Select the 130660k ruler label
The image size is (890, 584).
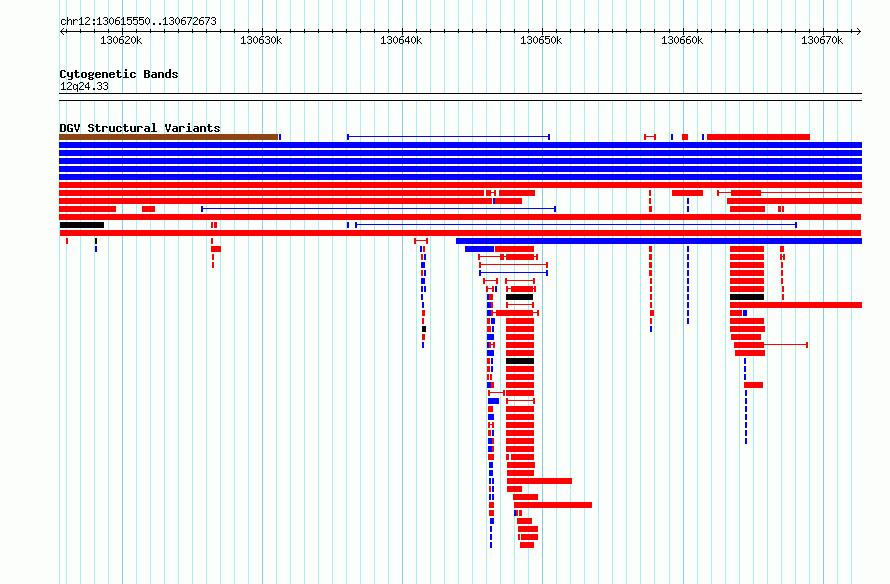click(682, 40)
